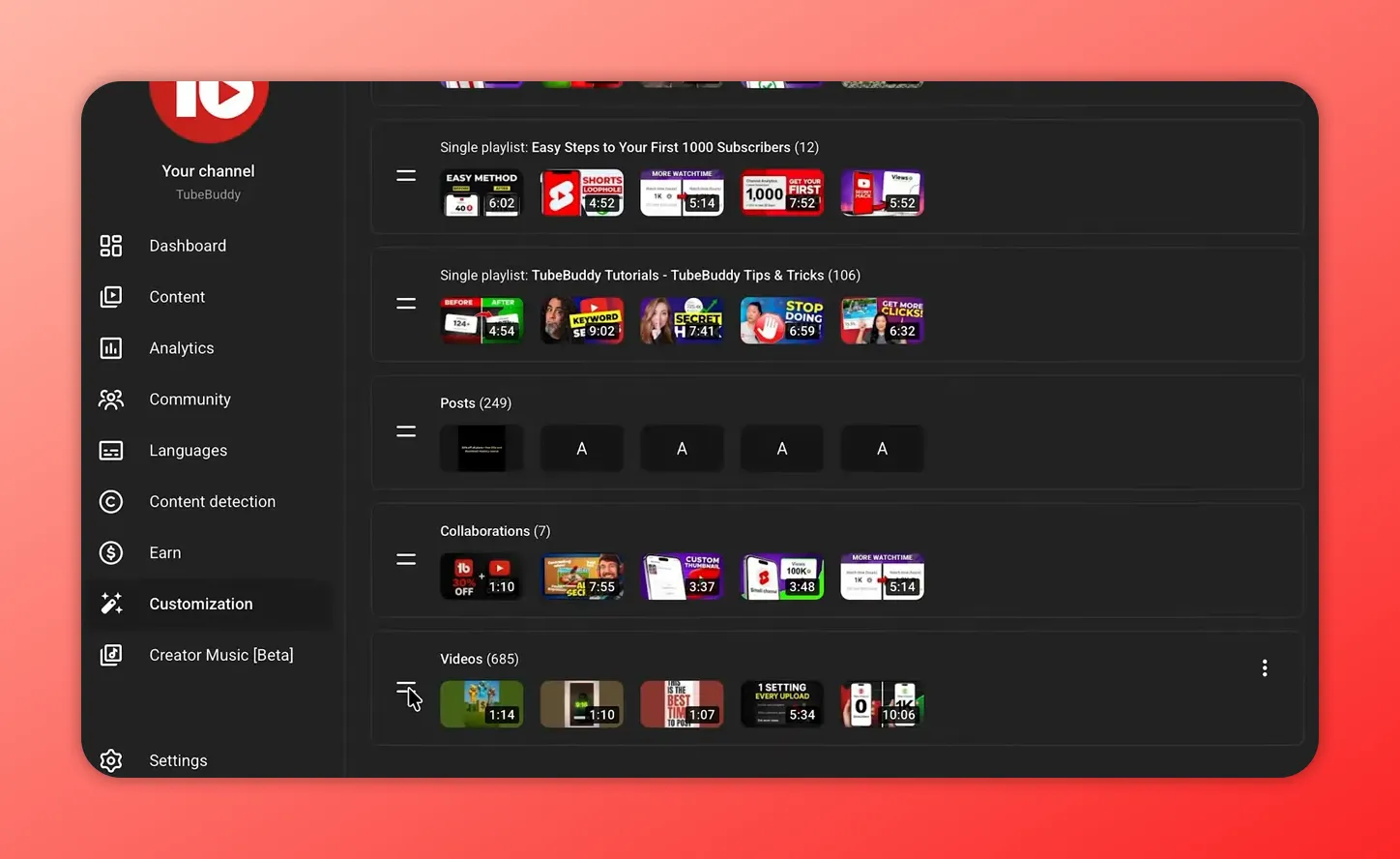Open the 1 Setting Every Upload 5:34 thumbnail

click(x=782, y=704)
